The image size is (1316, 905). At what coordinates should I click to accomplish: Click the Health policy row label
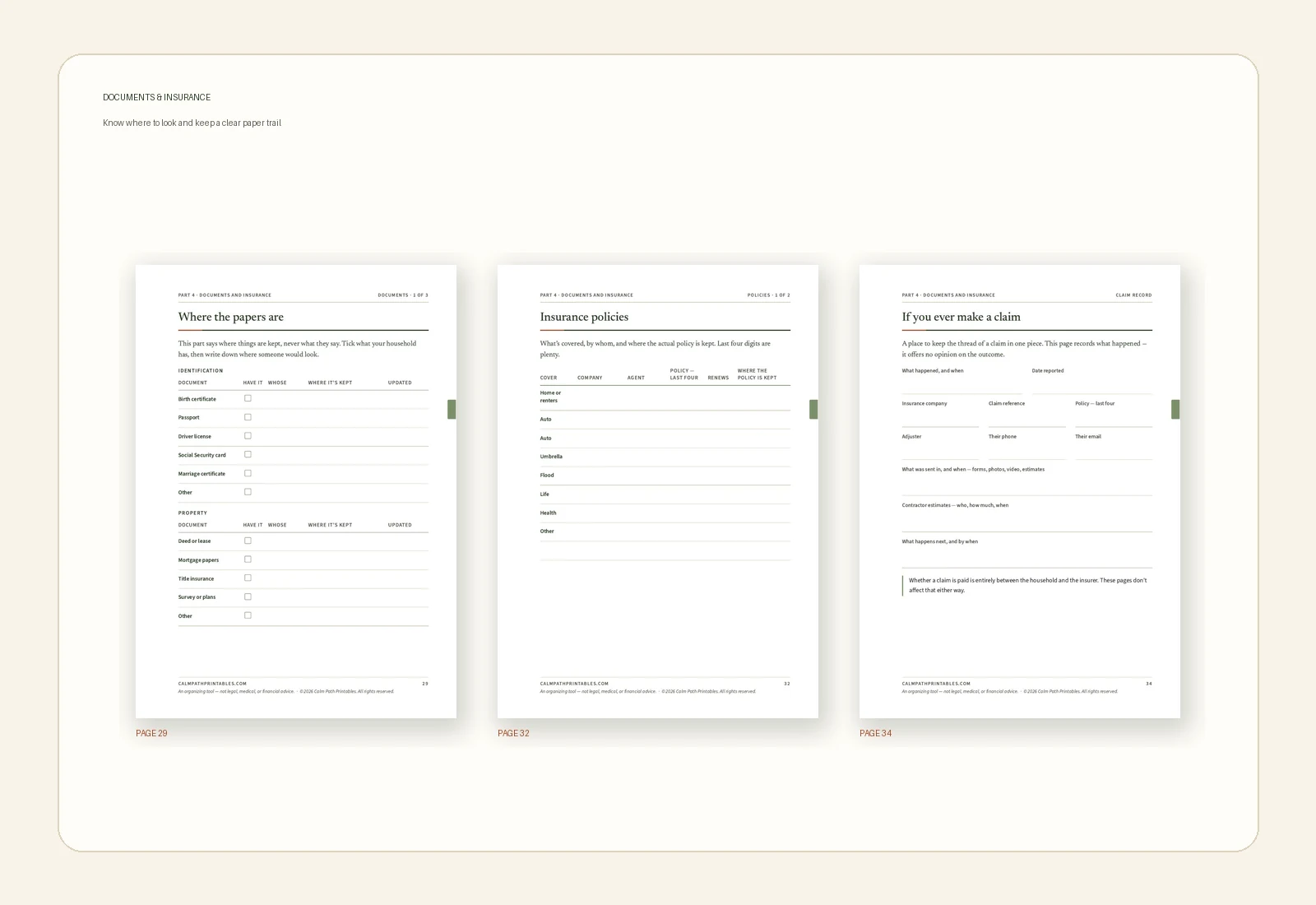click(548, 513)
